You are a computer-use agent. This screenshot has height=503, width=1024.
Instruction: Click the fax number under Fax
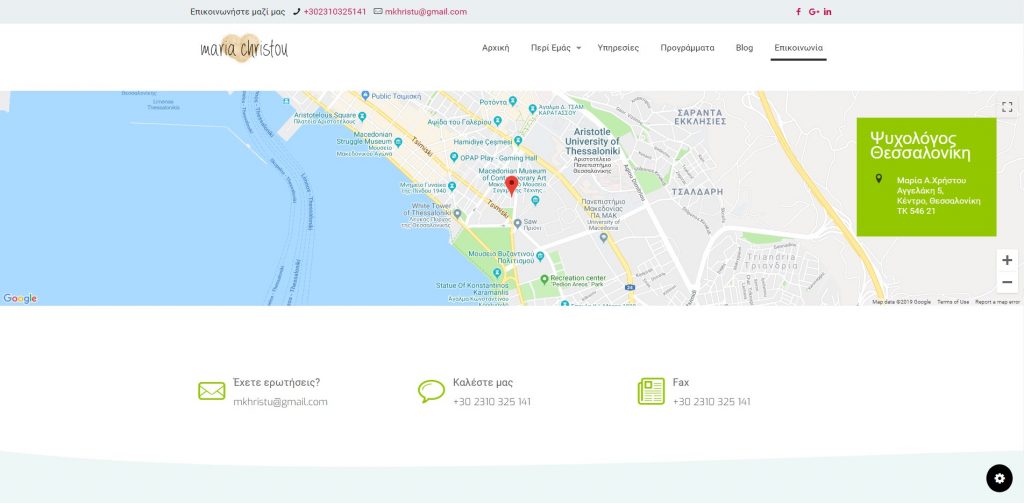tap(712, 402)
